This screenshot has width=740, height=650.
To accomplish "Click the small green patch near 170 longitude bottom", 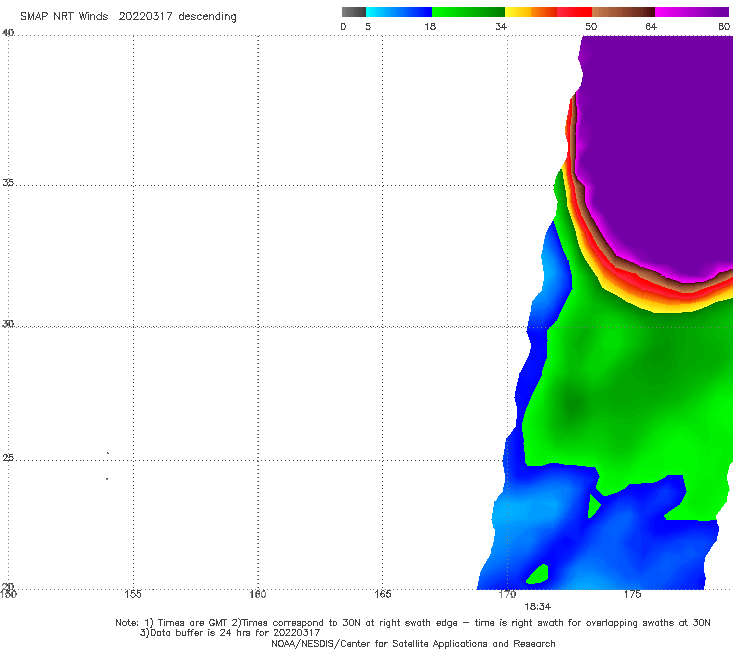I will (538, 574).
